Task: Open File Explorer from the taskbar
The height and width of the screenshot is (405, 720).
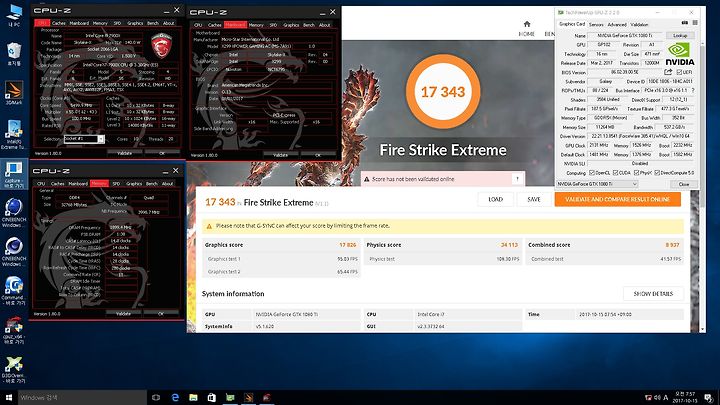Action: (x=193, y=397)
